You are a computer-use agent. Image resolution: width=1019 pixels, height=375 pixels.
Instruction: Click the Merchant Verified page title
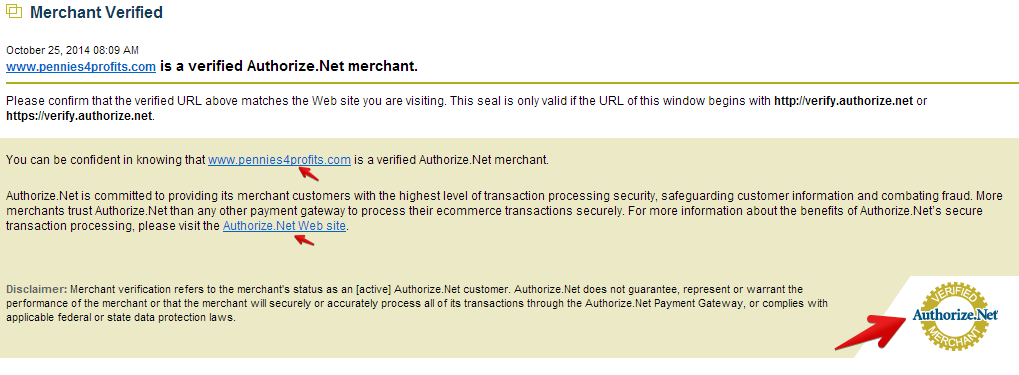pyautogui.click(x=96, y=12)
